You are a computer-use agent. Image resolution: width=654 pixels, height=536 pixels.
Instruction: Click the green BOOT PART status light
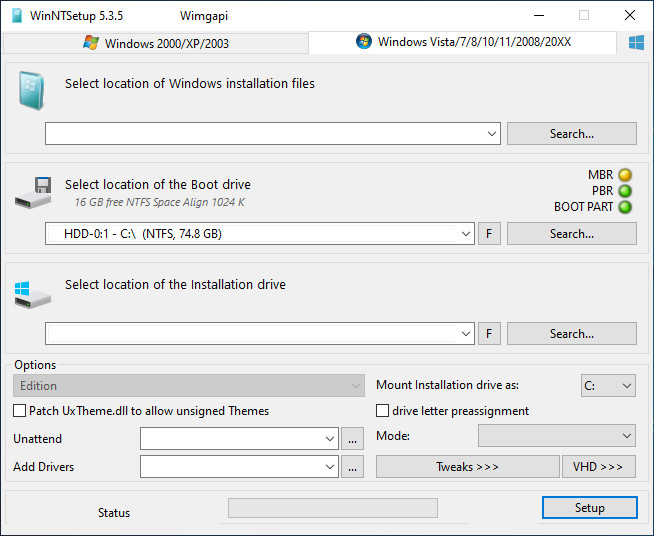[625, 207]
